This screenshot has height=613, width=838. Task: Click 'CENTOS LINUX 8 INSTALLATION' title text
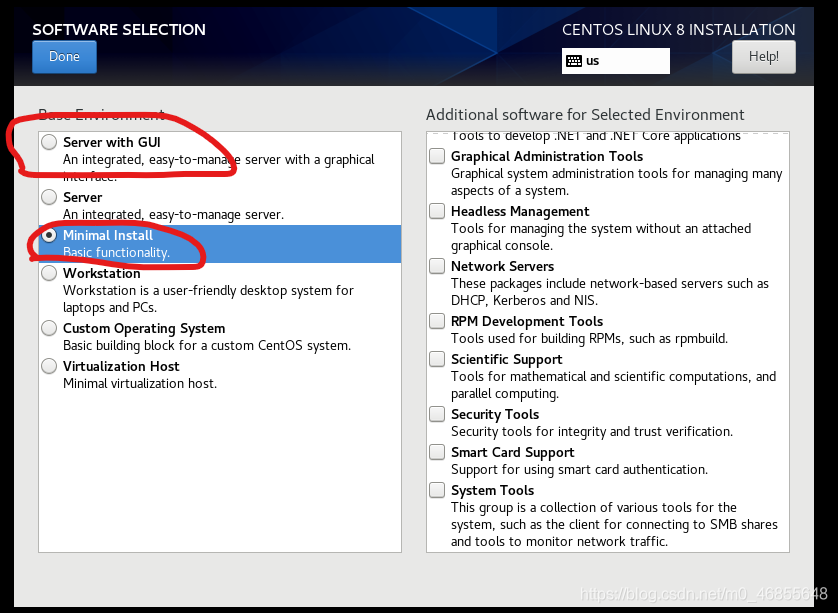pos(679,29)
